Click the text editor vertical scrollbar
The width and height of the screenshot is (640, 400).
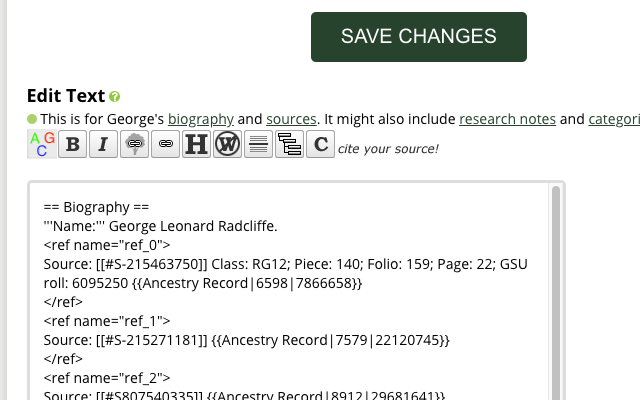pos(556,292)
